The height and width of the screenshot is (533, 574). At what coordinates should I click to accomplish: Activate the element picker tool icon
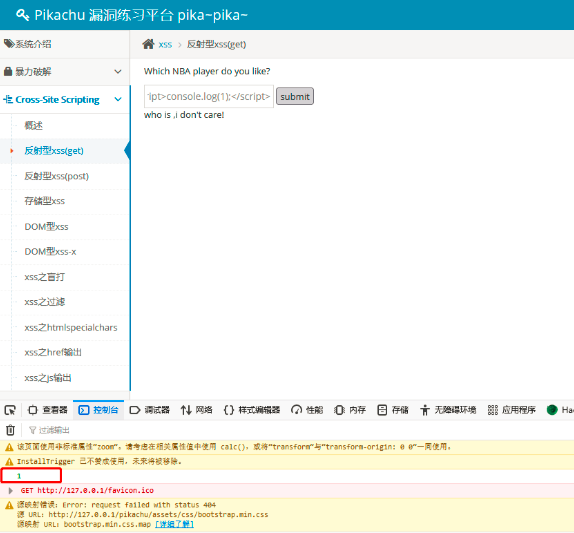coord(10,410)
